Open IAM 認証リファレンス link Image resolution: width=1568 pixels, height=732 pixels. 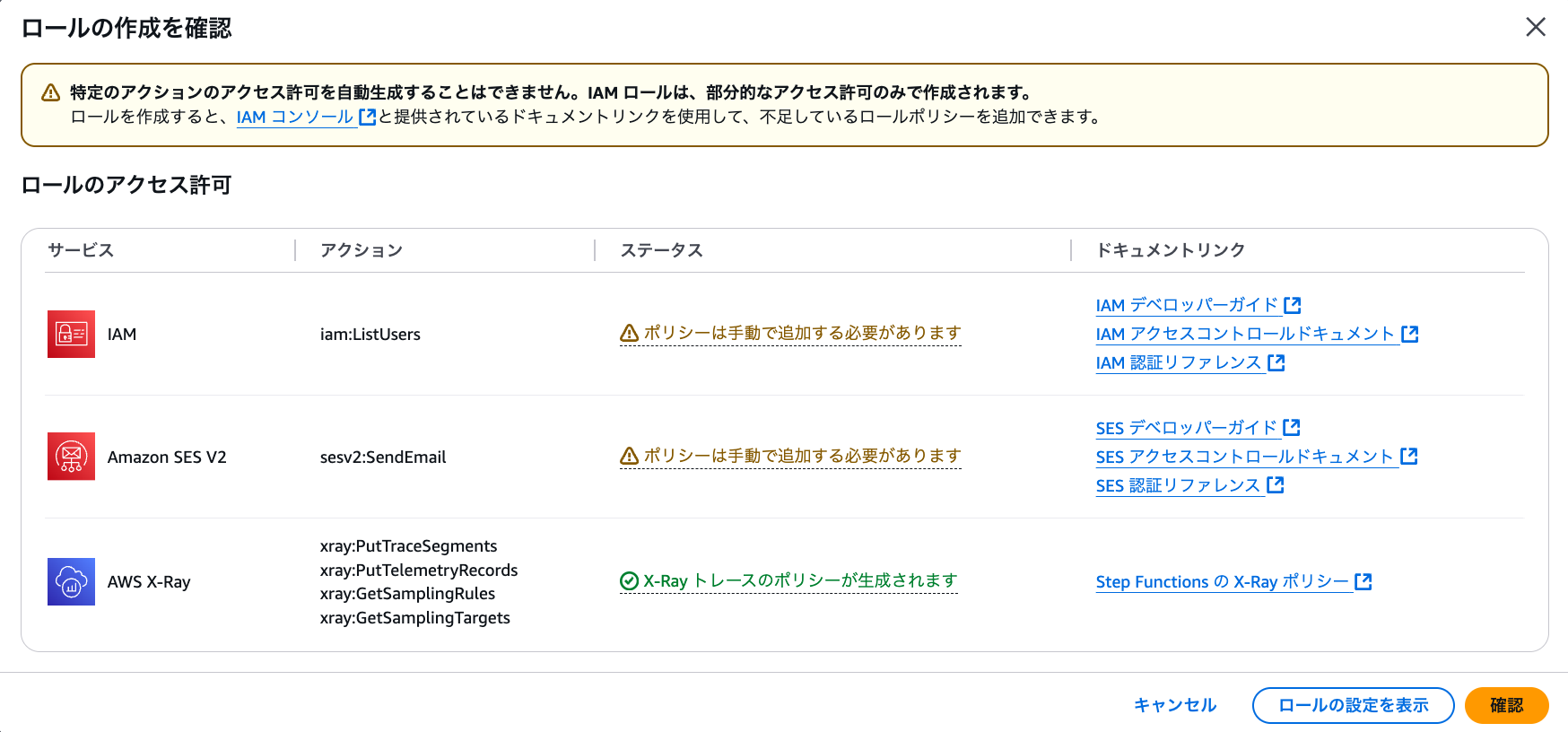[x=1179, y=362]
